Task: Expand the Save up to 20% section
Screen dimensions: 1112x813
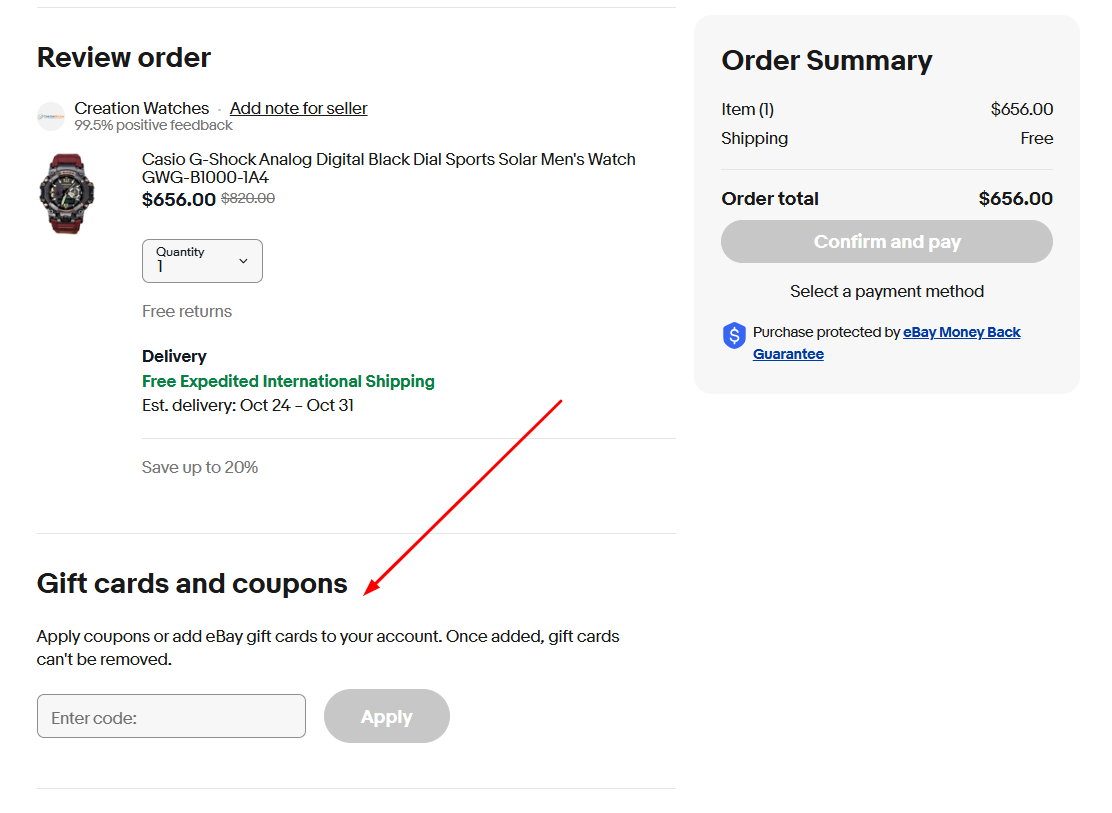Action: [x=199, y=466]
